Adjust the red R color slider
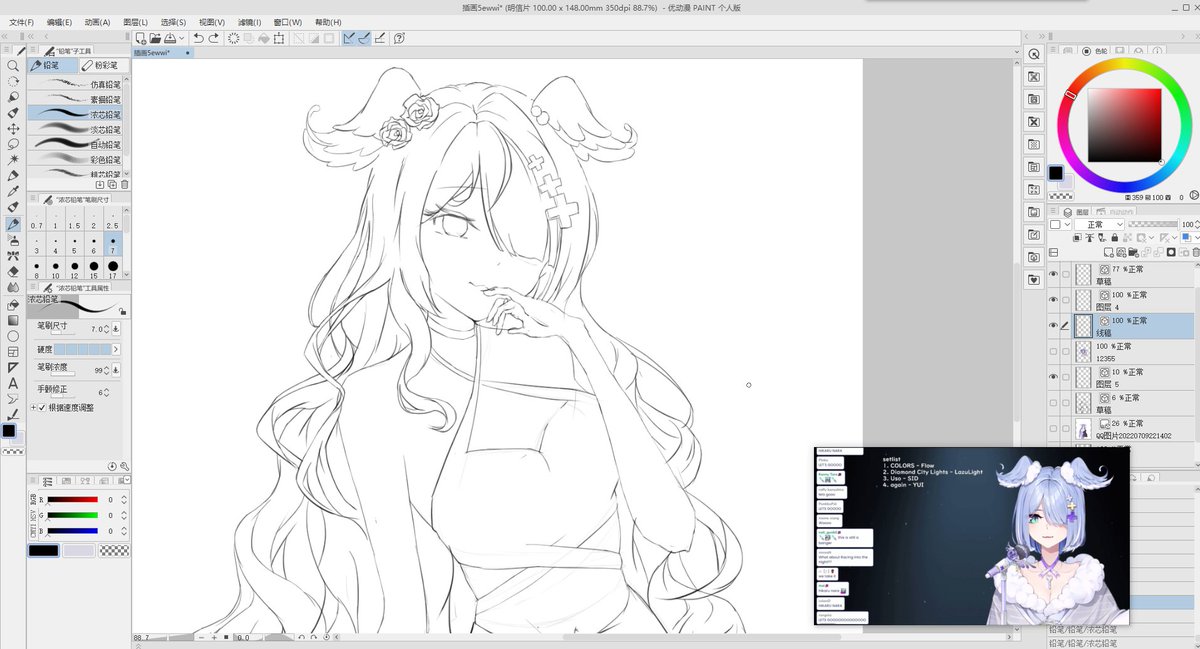This screenshot has height=649, width=1200. pyautogui.click(x=73, y=499)
